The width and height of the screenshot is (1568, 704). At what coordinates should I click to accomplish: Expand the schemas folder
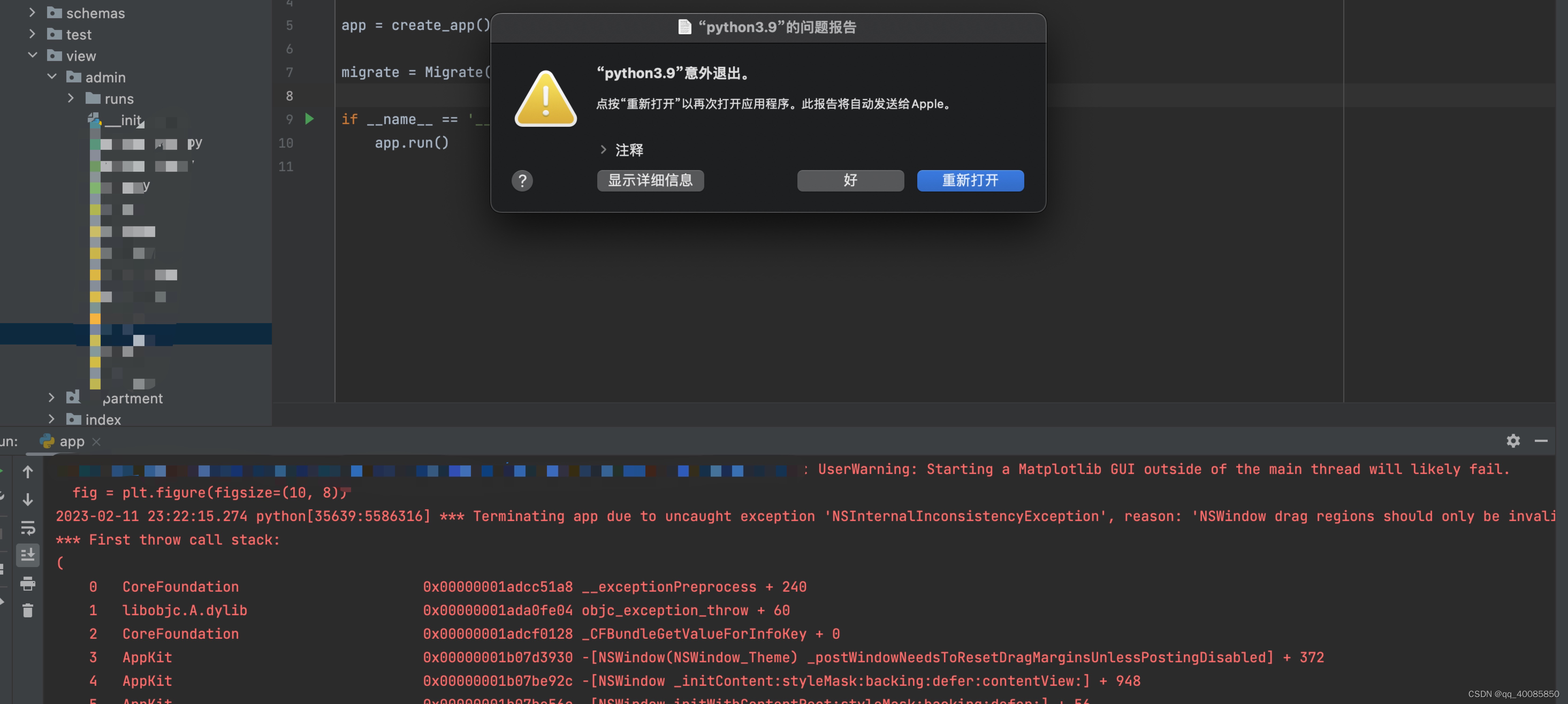(x=32, y=13)
